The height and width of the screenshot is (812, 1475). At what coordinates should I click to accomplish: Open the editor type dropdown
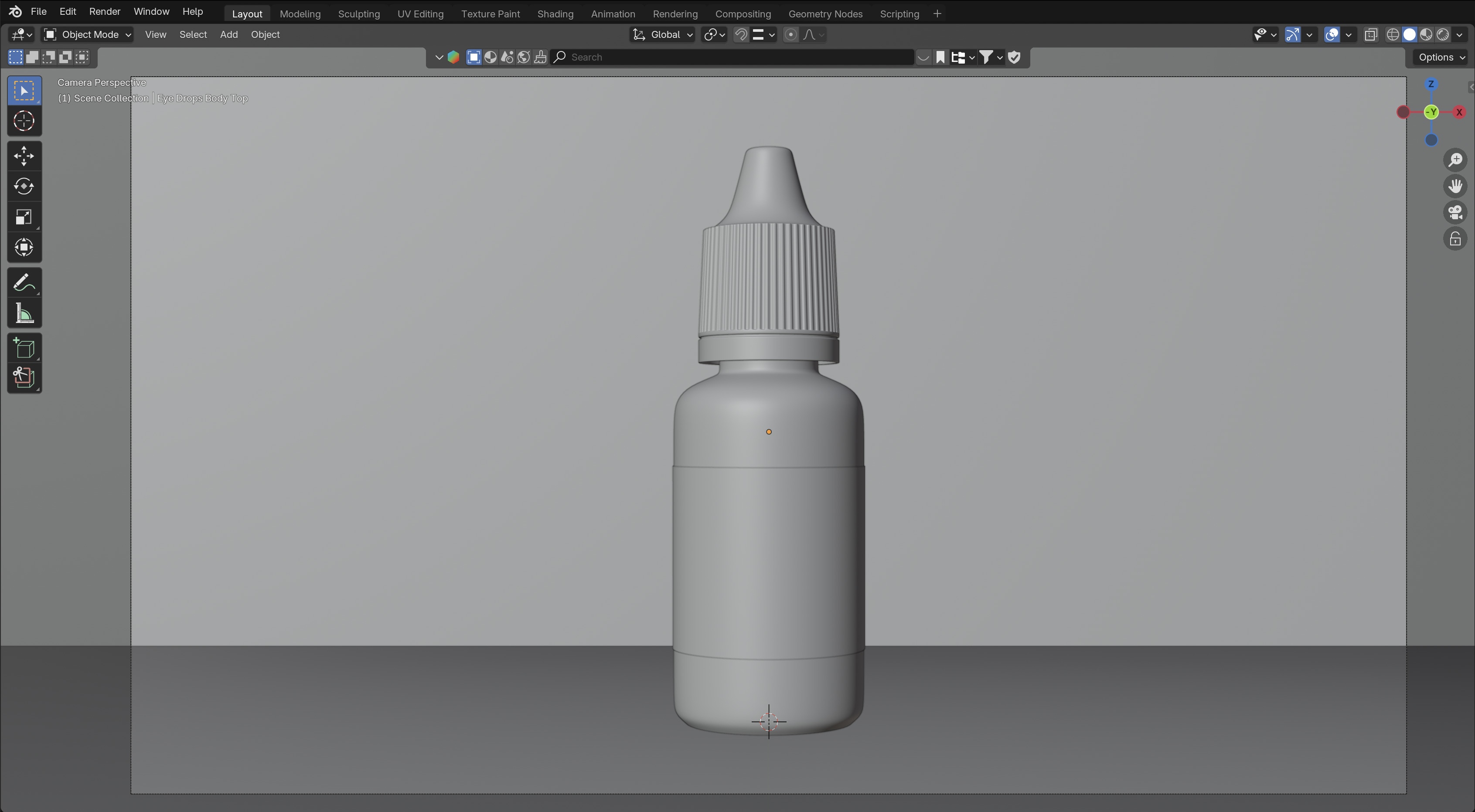pos(21,35)
